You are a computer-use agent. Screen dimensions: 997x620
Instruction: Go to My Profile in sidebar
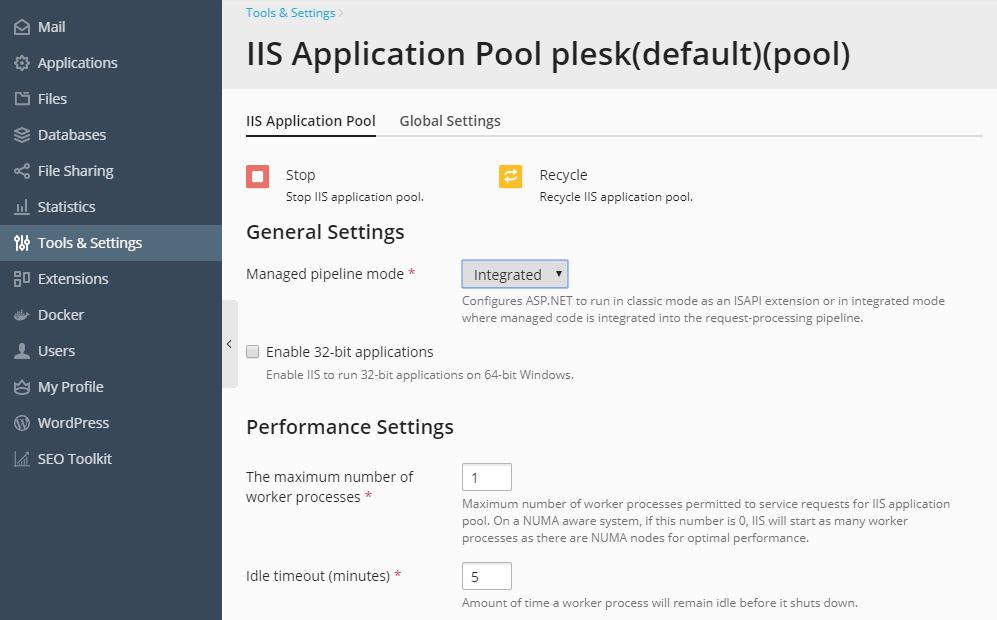[x=70, y=387]
